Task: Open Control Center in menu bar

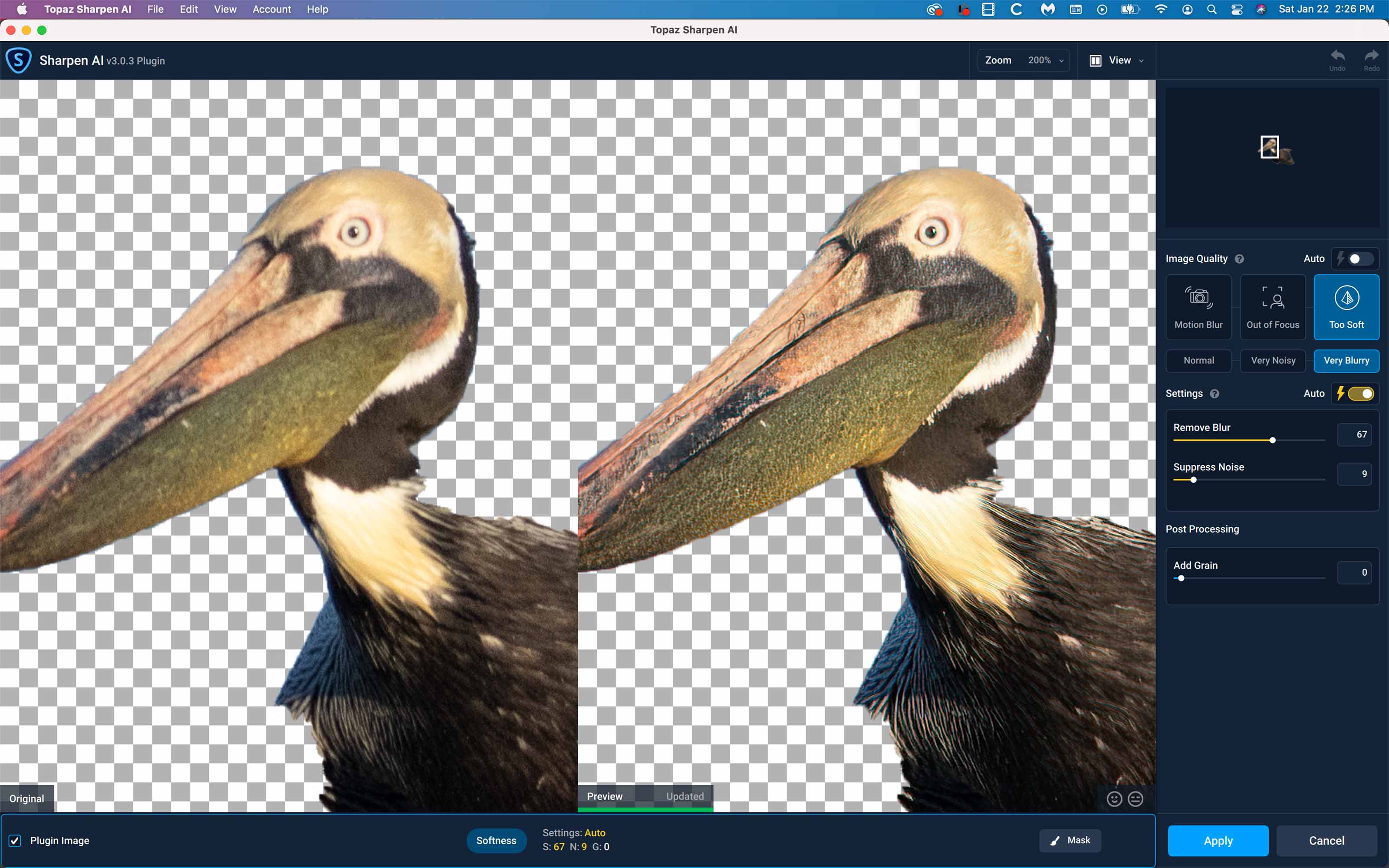Action: coord(1237,9)
